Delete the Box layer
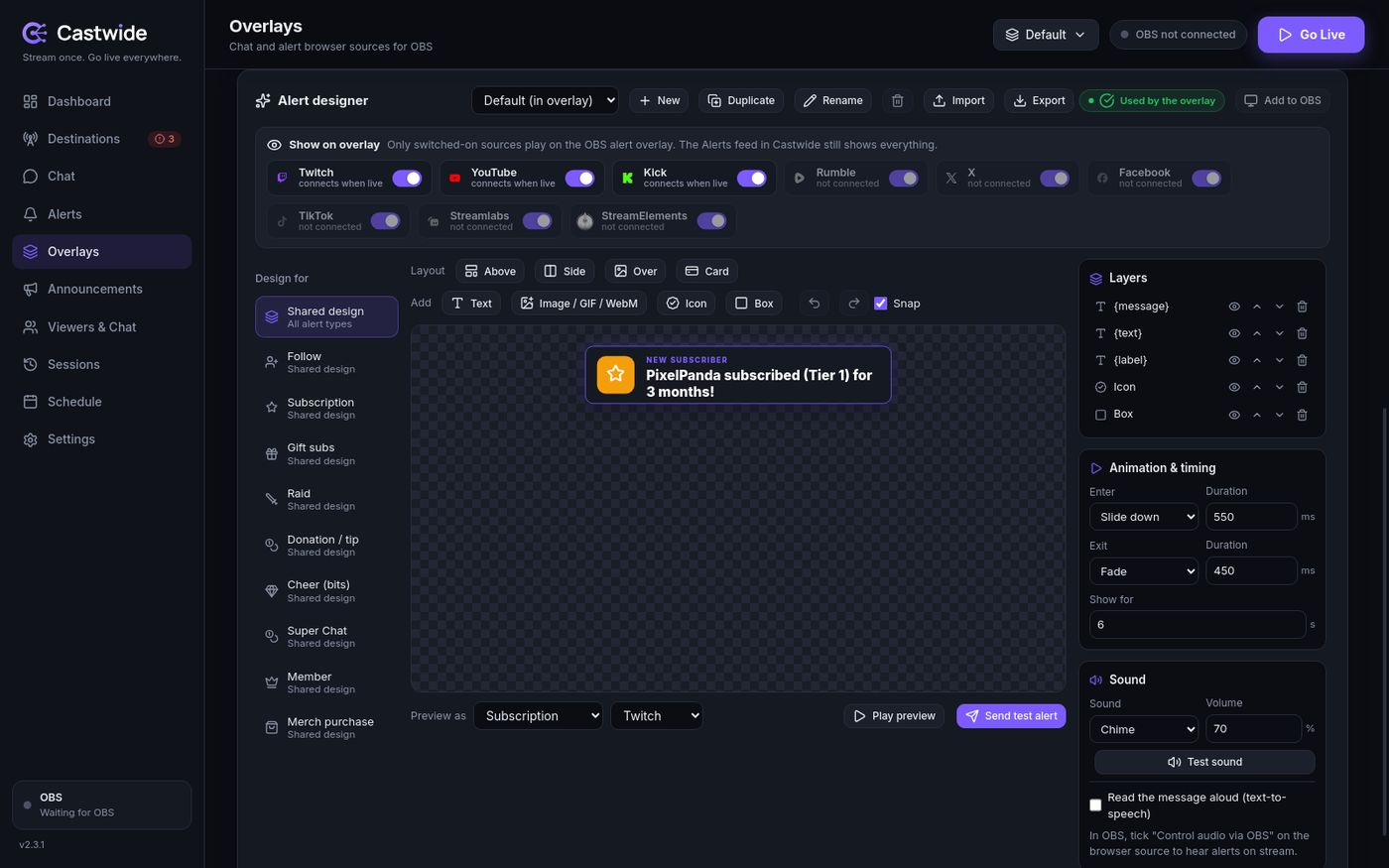 1302,415
